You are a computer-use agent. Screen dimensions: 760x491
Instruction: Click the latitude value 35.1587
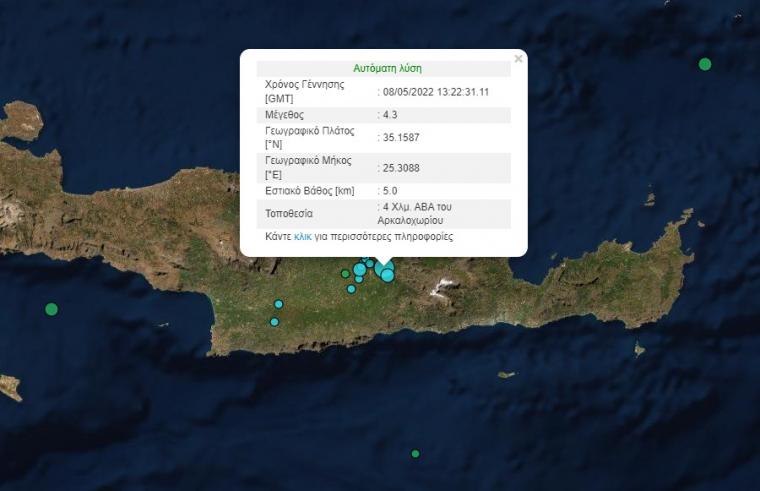click(399, 137)
